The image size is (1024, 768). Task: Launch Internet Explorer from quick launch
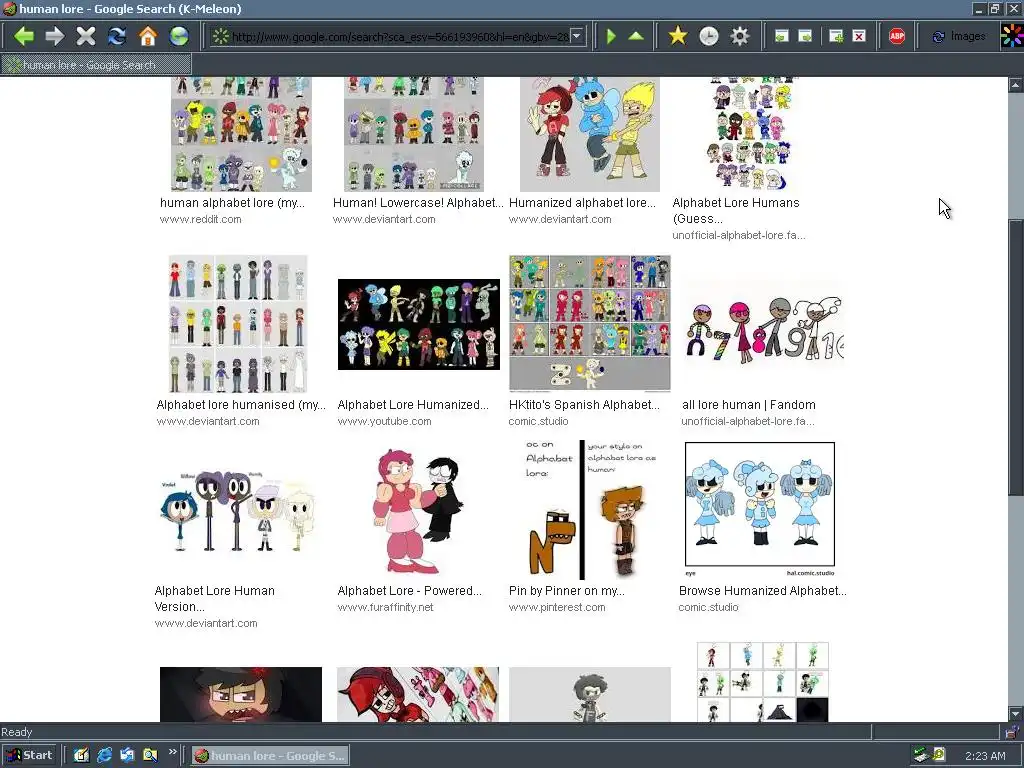point(104,756)
